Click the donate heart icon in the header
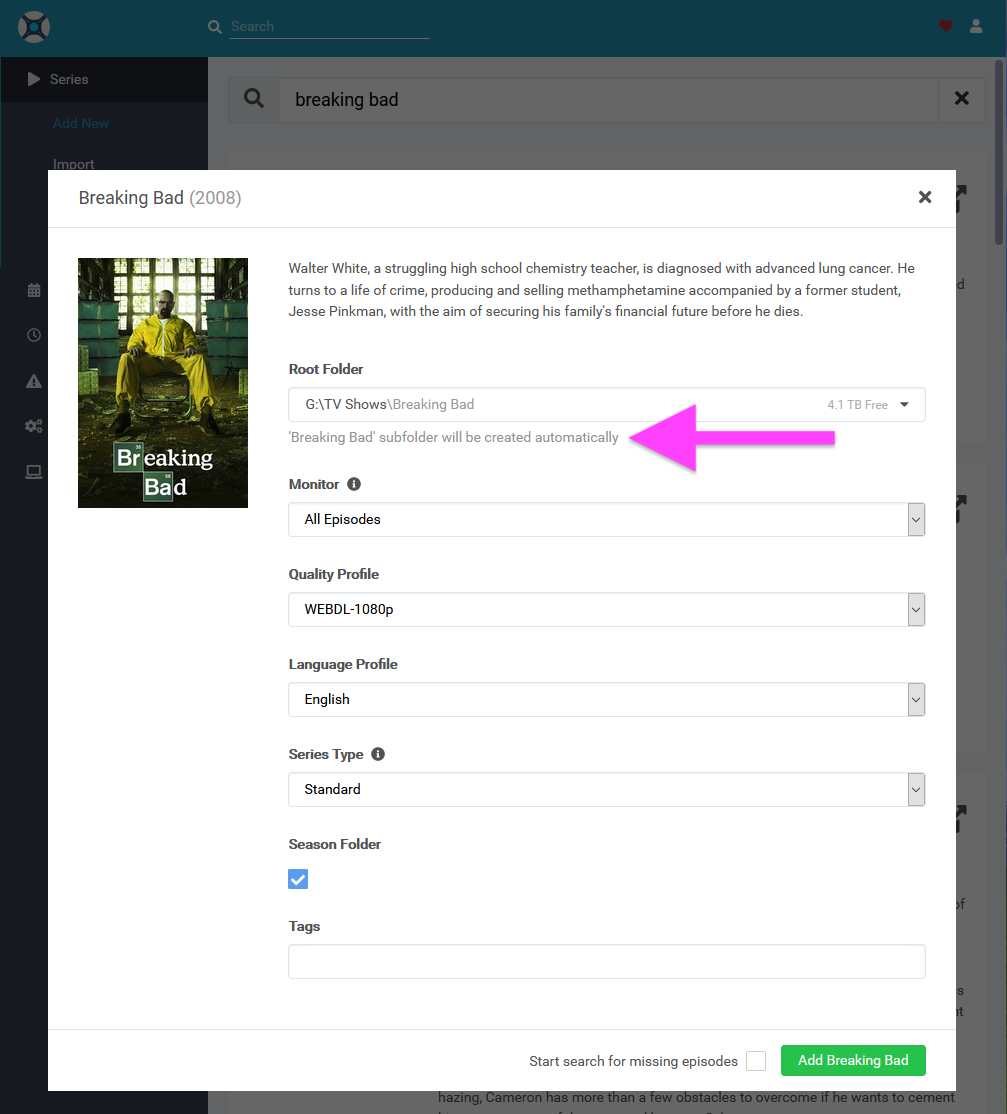The width and height of the screenshot is (1007, 1114). coord(945,26)
